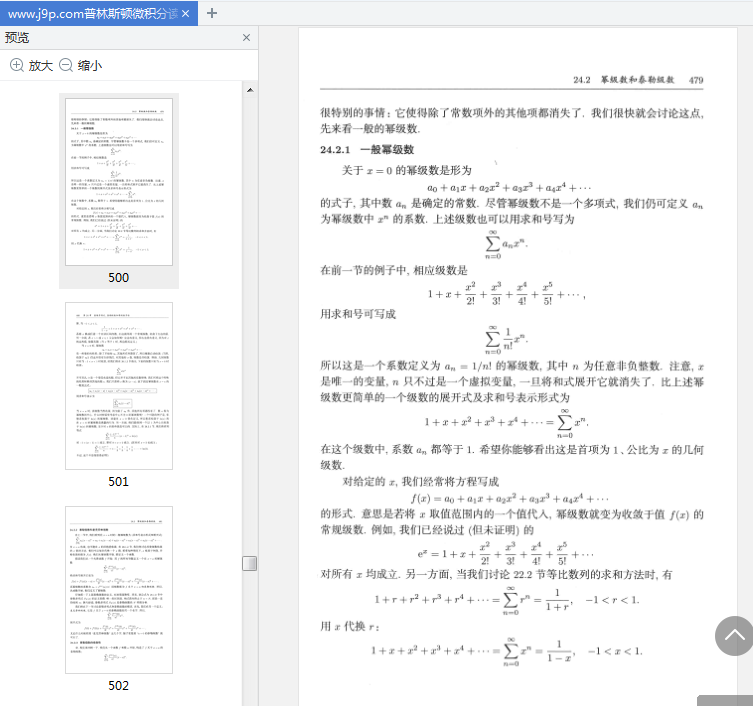
Task: Click the line 用求和号可写成
Action: [358, 314]
